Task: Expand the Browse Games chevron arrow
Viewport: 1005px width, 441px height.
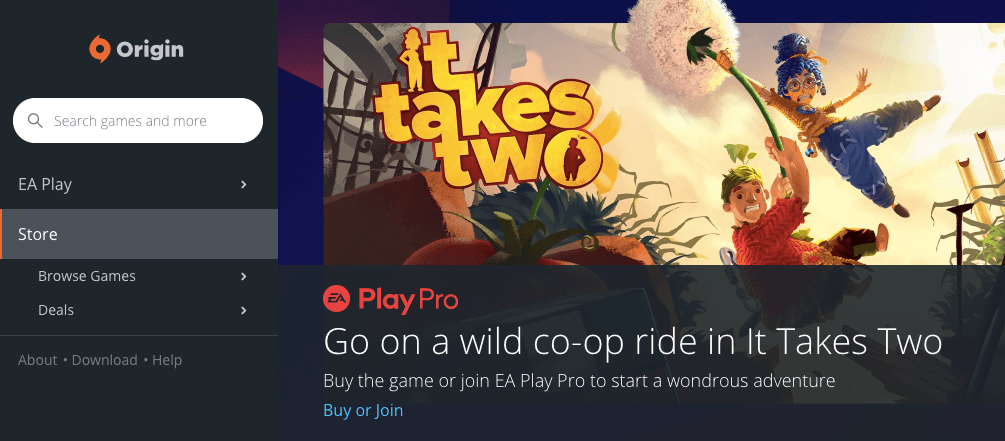Action: tap(244, 276)
